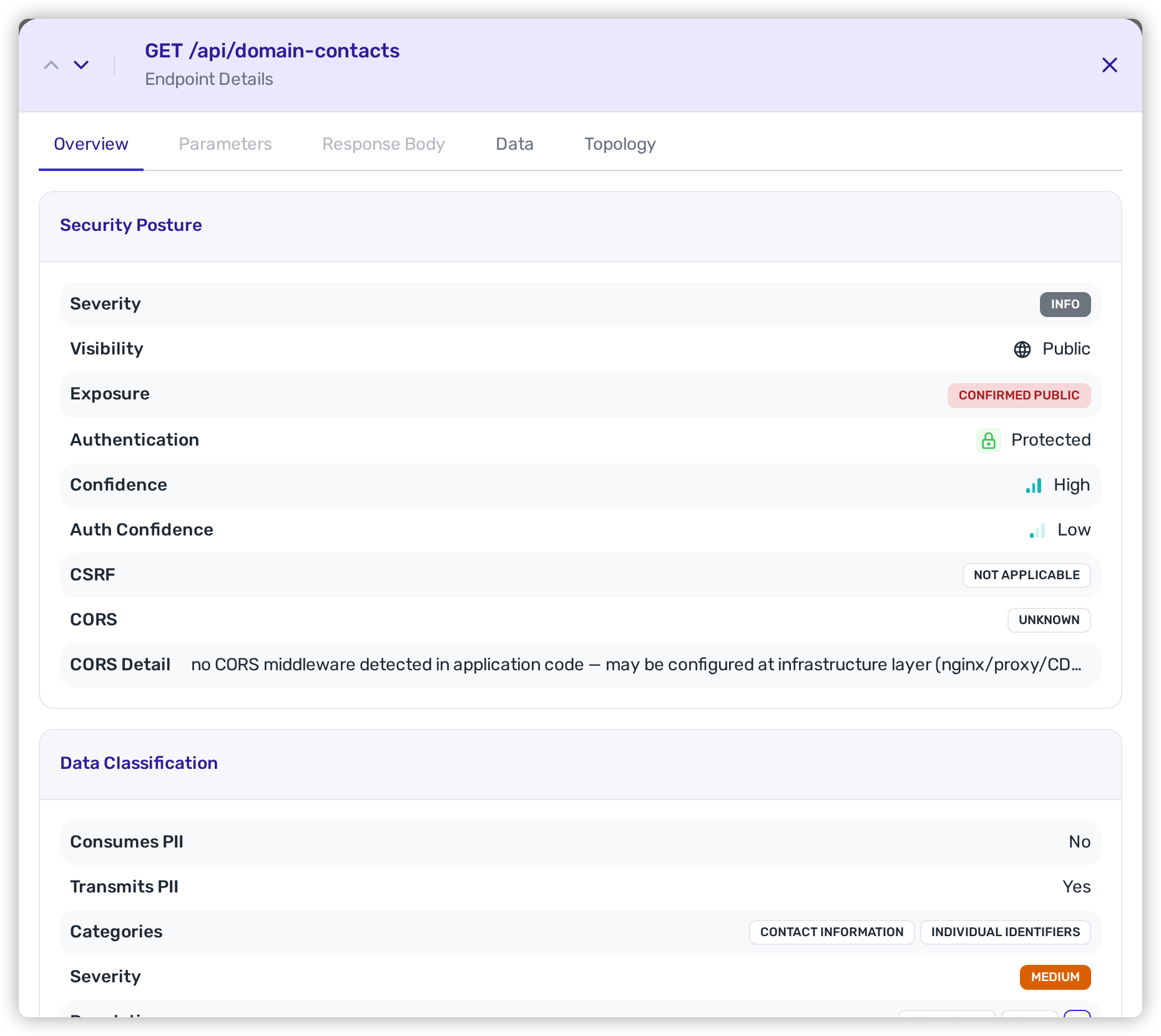The image size is (1161, 1036).
Task: Click the Low auth confidence bars icon
Action: 1037,530
